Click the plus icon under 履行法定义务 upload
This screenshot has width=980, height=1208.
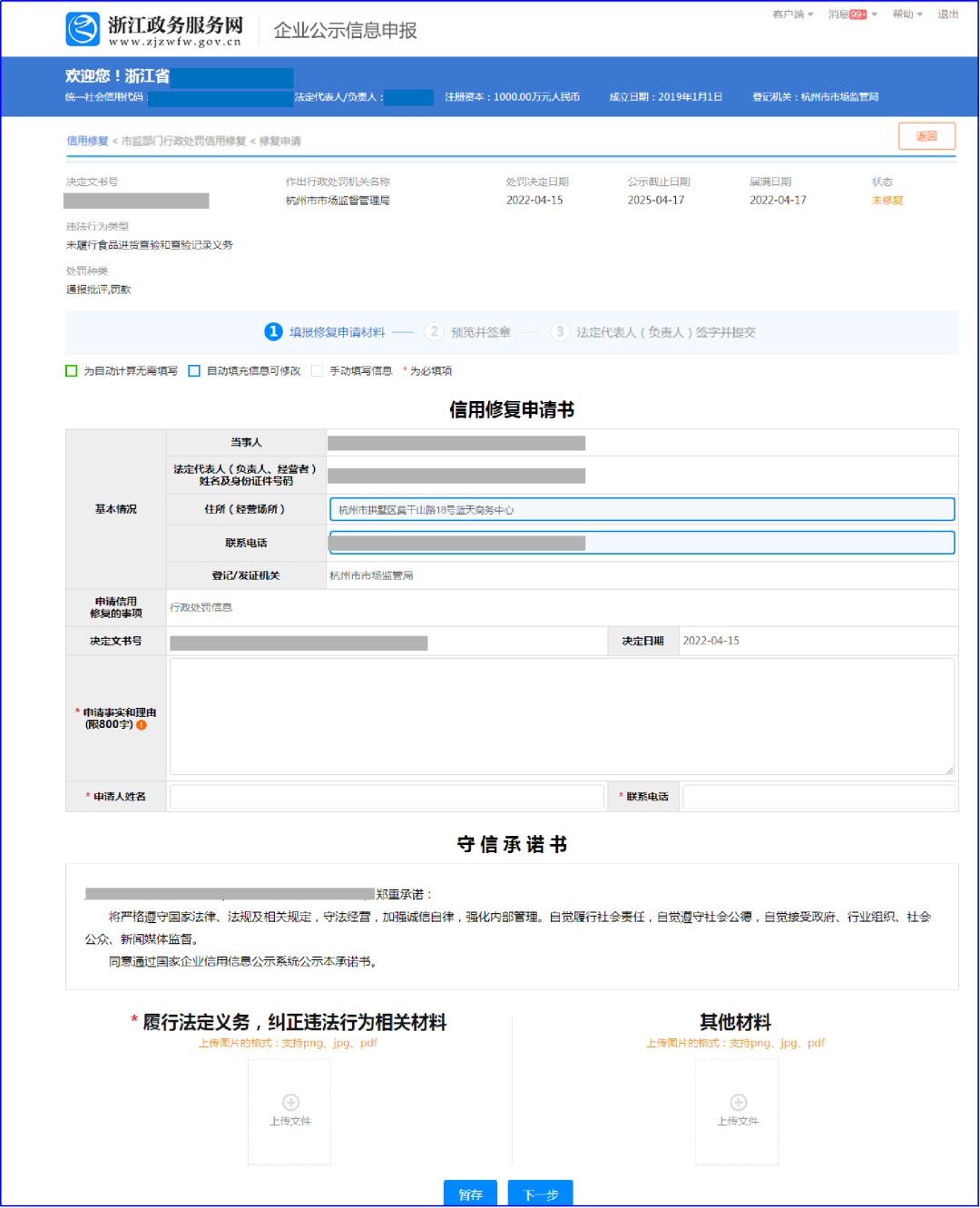290,1102
